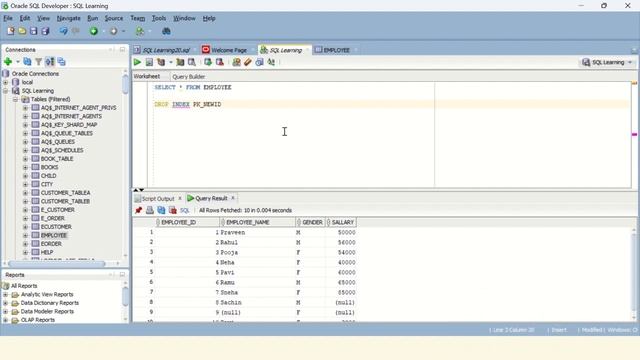
Task: Click the Autotrace icon in worksheet toolbar
Action: pyautogui.click(x=180, y=62)
